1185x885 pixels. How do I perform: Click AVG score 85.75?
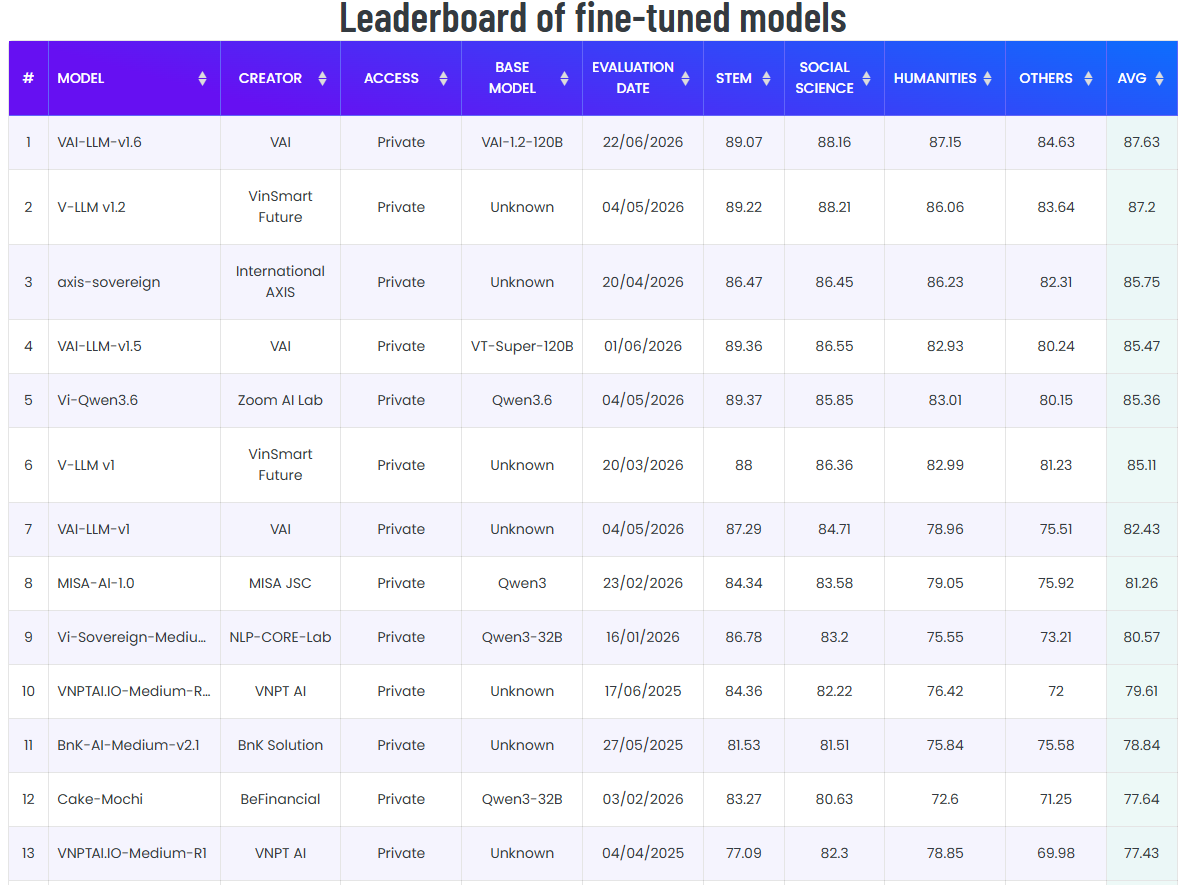[1141, 282]
